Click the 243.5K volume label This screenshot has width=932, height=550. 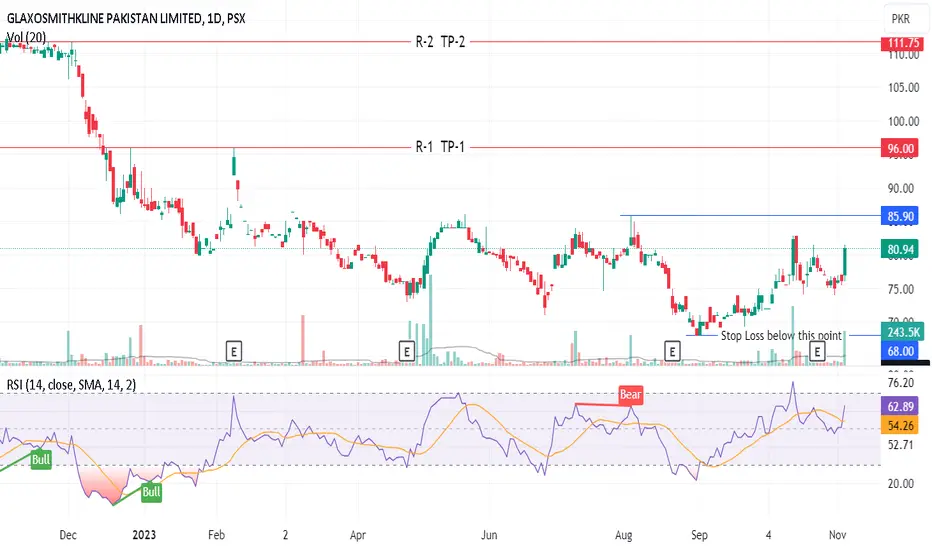[902, 332]
